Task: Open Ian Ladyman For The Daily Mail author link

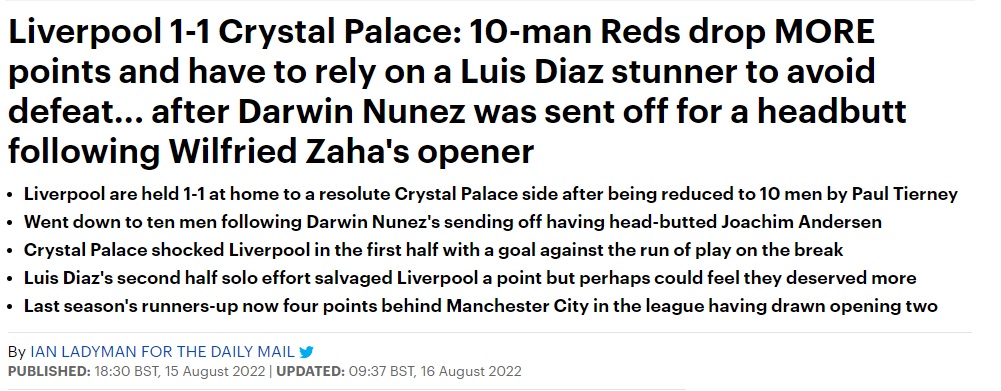Action: (x=162, y=352)
